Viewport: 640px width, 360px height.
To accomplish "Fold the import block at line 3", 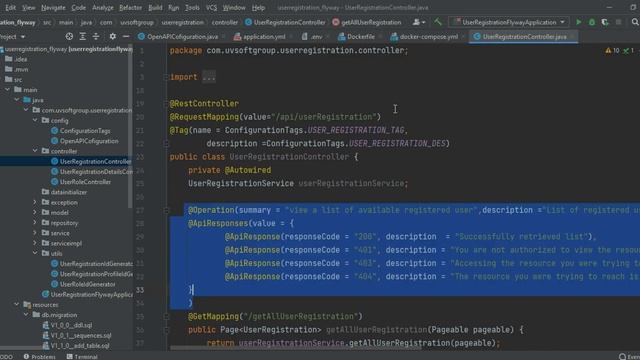I will click(166, 77).
